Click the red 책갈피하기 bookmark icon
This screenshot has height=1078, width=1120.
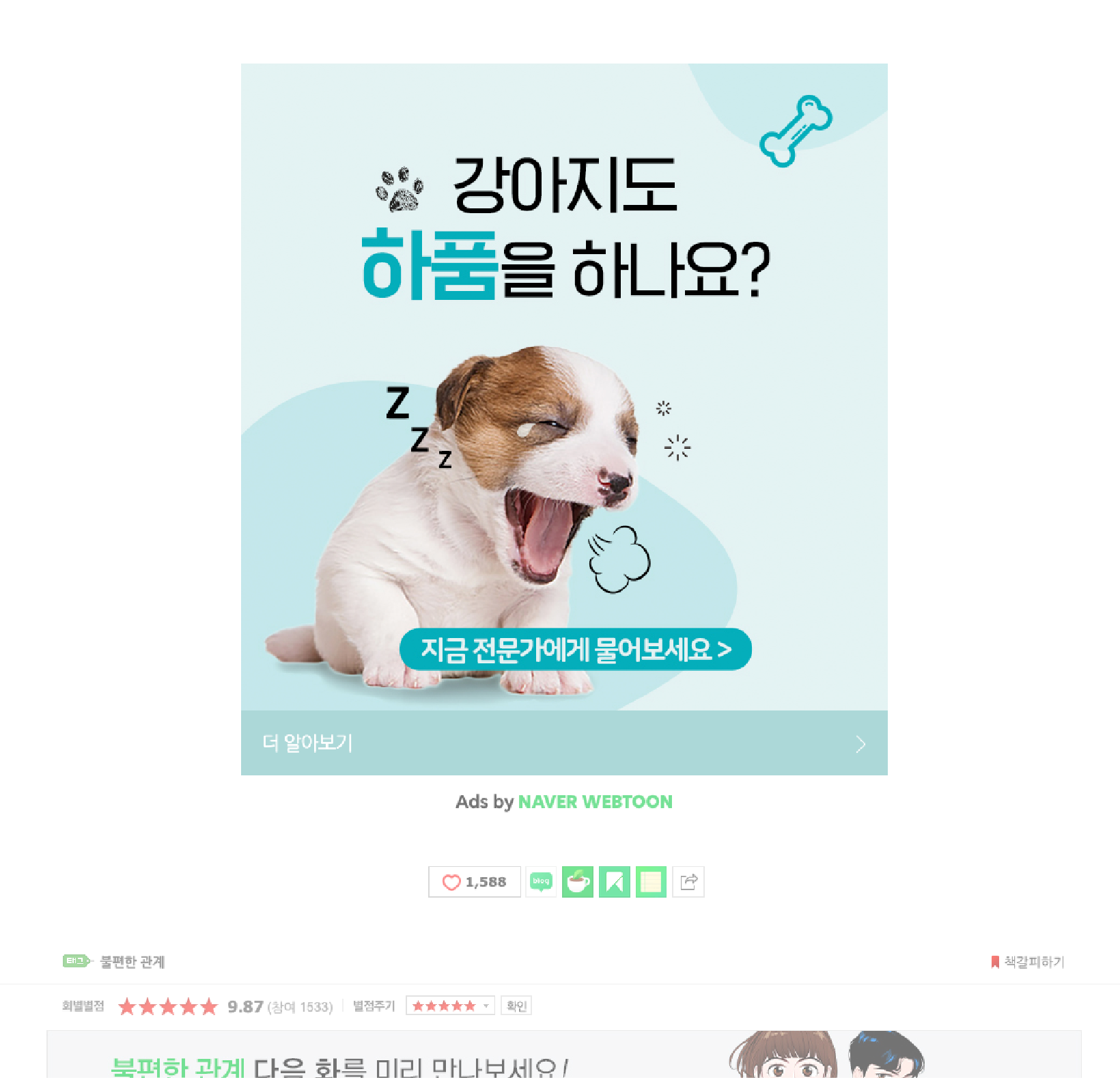pos(995,962)
